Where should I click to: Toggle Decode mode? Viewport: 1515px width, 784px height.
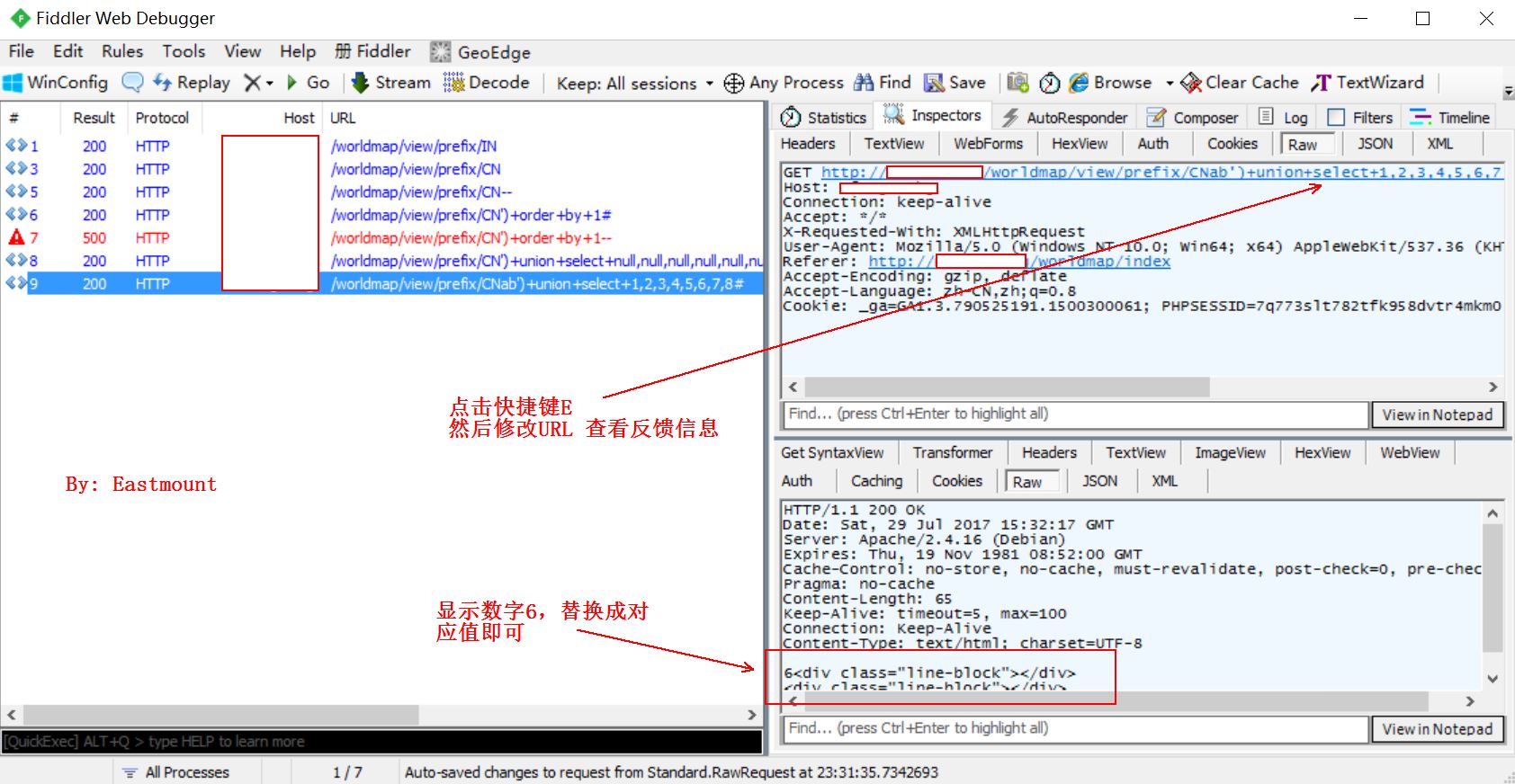point(487,83)
